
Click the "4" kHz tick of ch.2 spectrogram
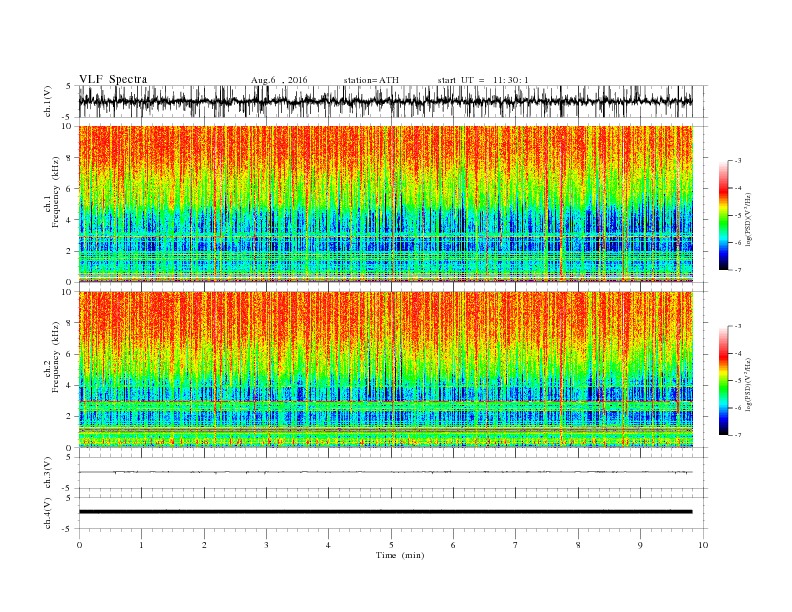click(70, 385)
